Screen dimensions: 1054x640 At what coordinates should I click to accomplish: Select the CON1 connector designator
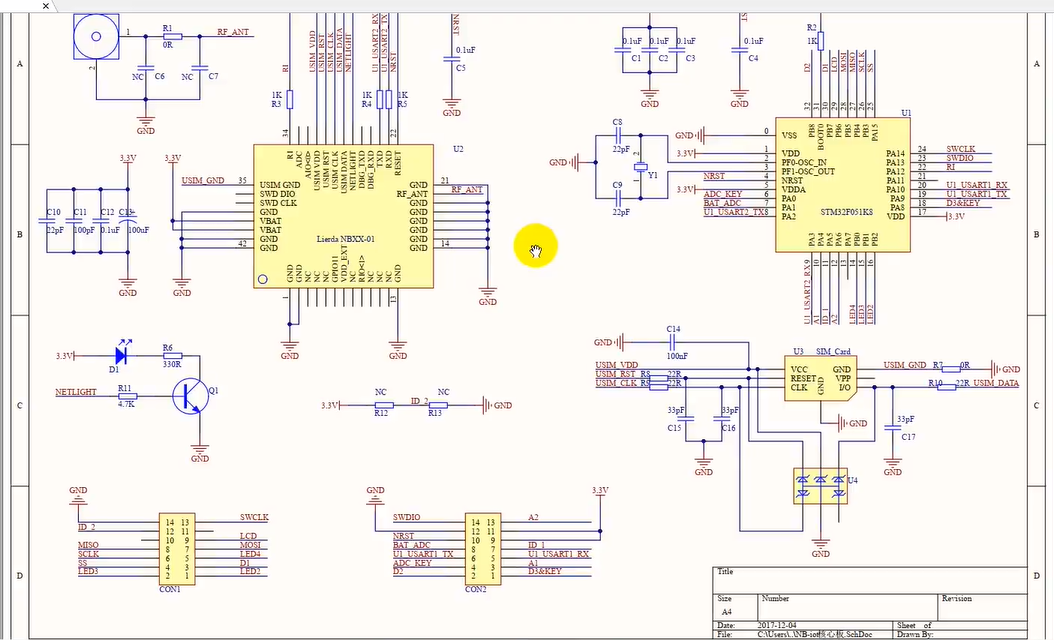coord(170,590)
